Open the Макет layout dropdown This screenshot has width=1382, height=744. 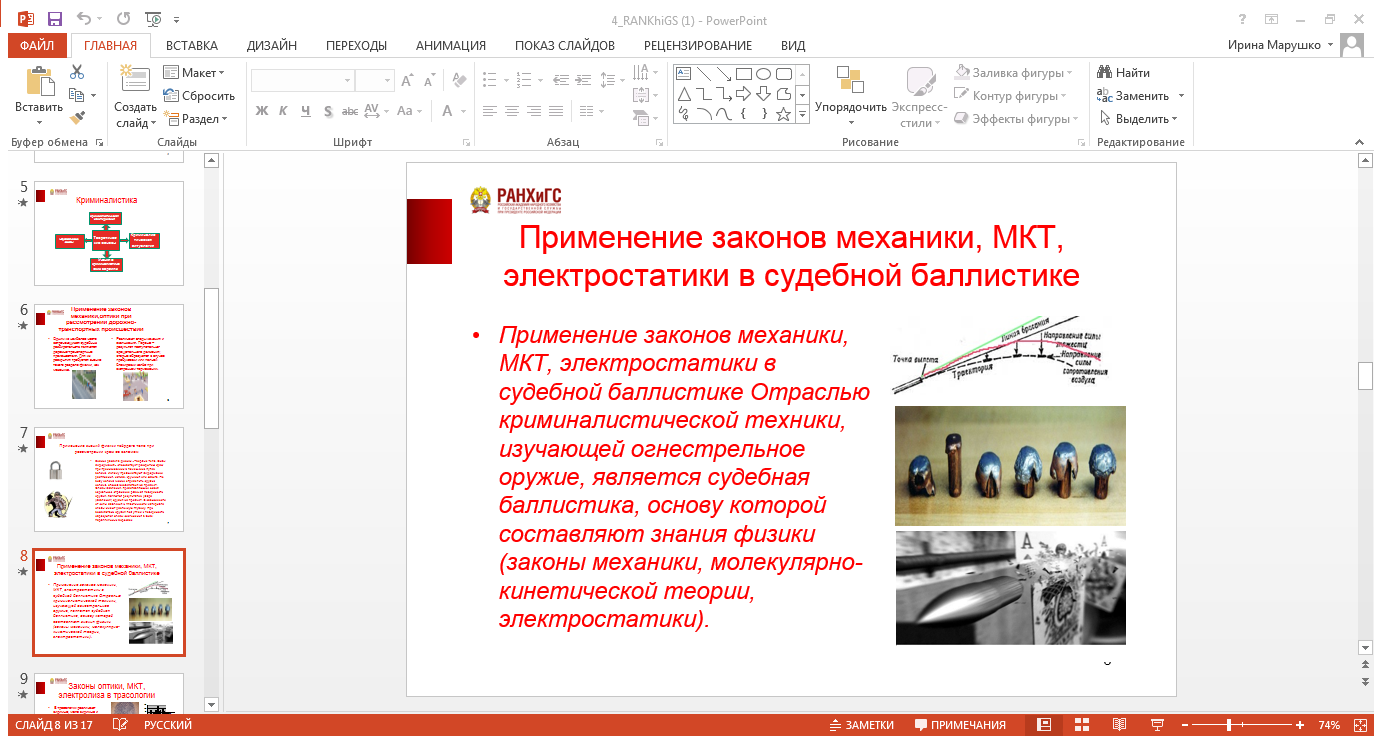(x=194, y=73)
